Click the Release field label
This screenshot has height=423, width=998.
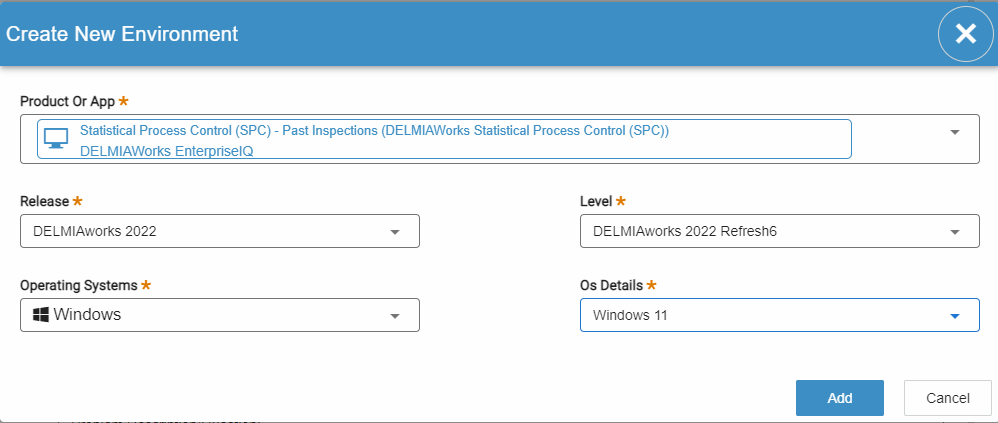[x=45, y=201]
